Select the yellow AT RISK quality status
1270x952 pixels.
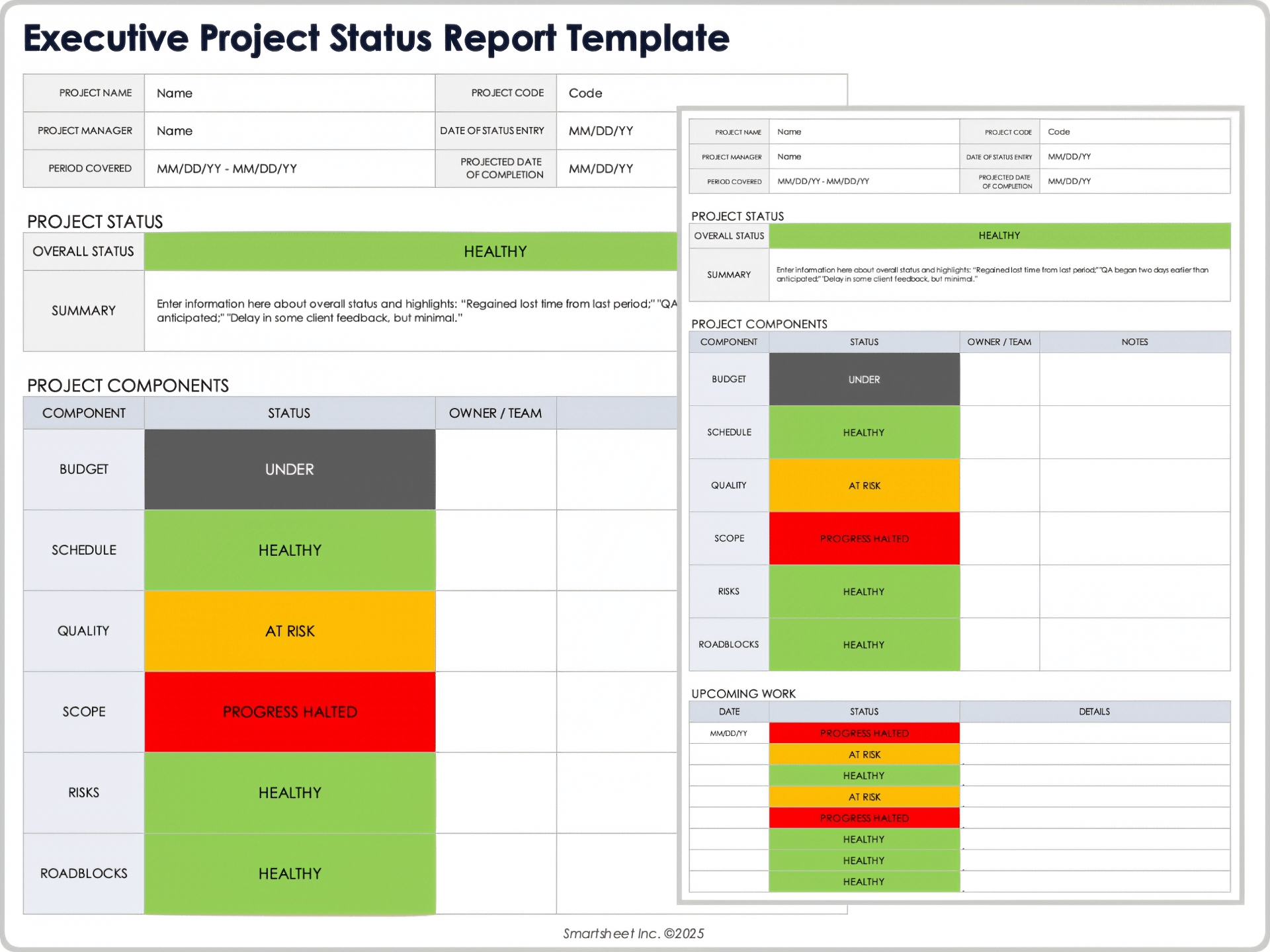[x=289, y=631]
